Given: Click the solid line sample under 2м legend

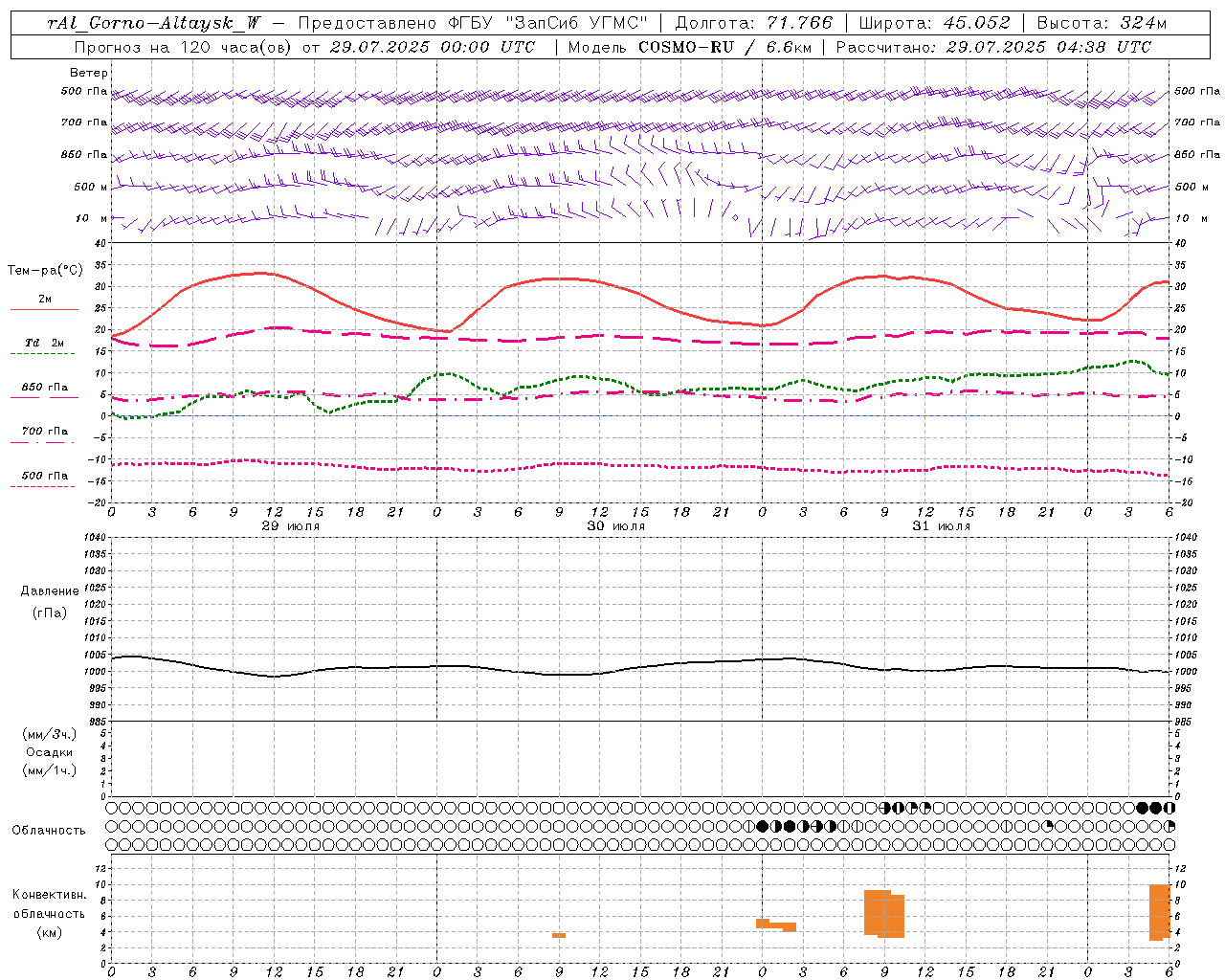Looking at the screenshot, I should tap(44, 309).
